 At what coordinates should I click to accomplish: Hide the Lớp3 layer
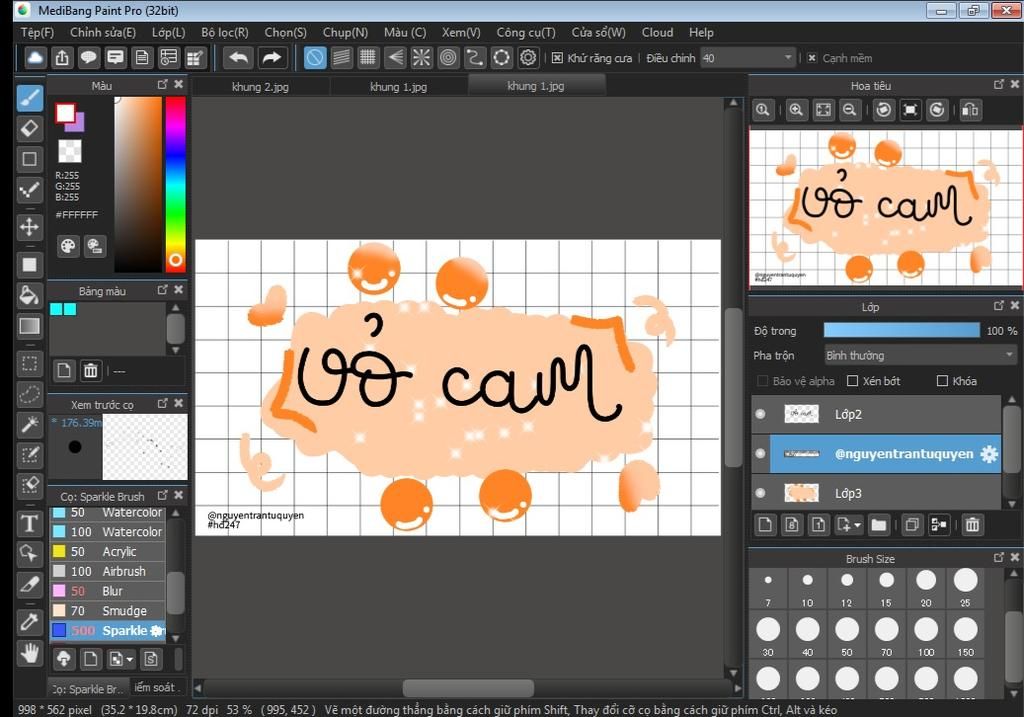coord(760,493)
